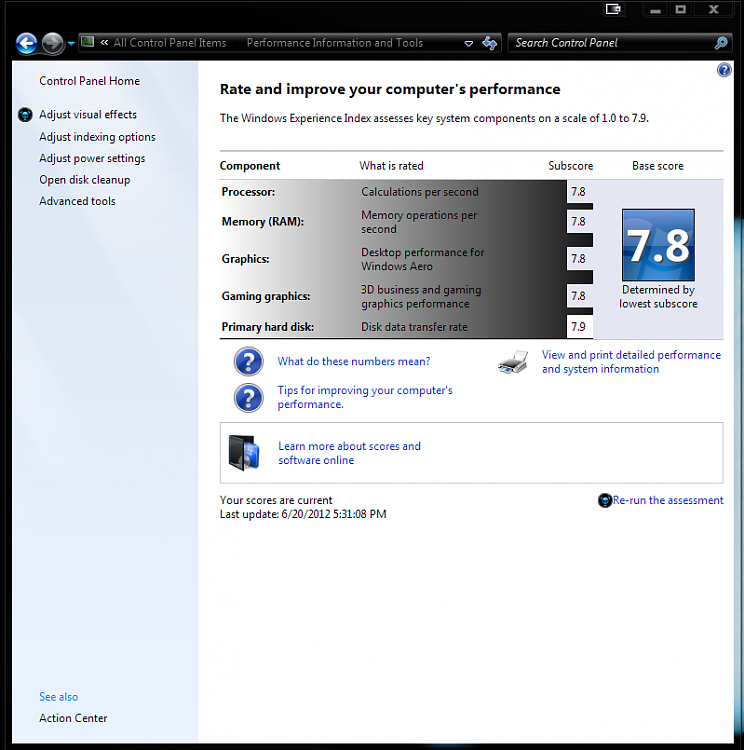Click the Memory (RAM) row label
The width and height of the screenshot is (744, 750).
tap(263, 221)
